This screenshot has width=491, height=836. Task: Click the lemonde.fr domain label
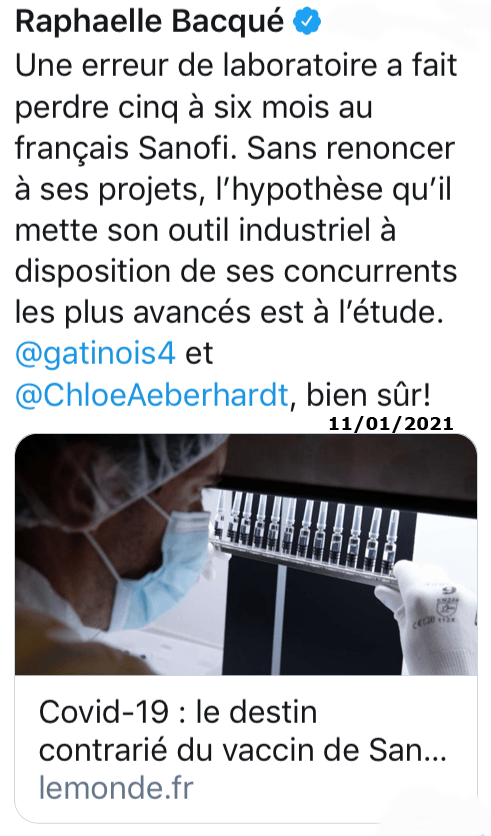click(x=116, y=788)
